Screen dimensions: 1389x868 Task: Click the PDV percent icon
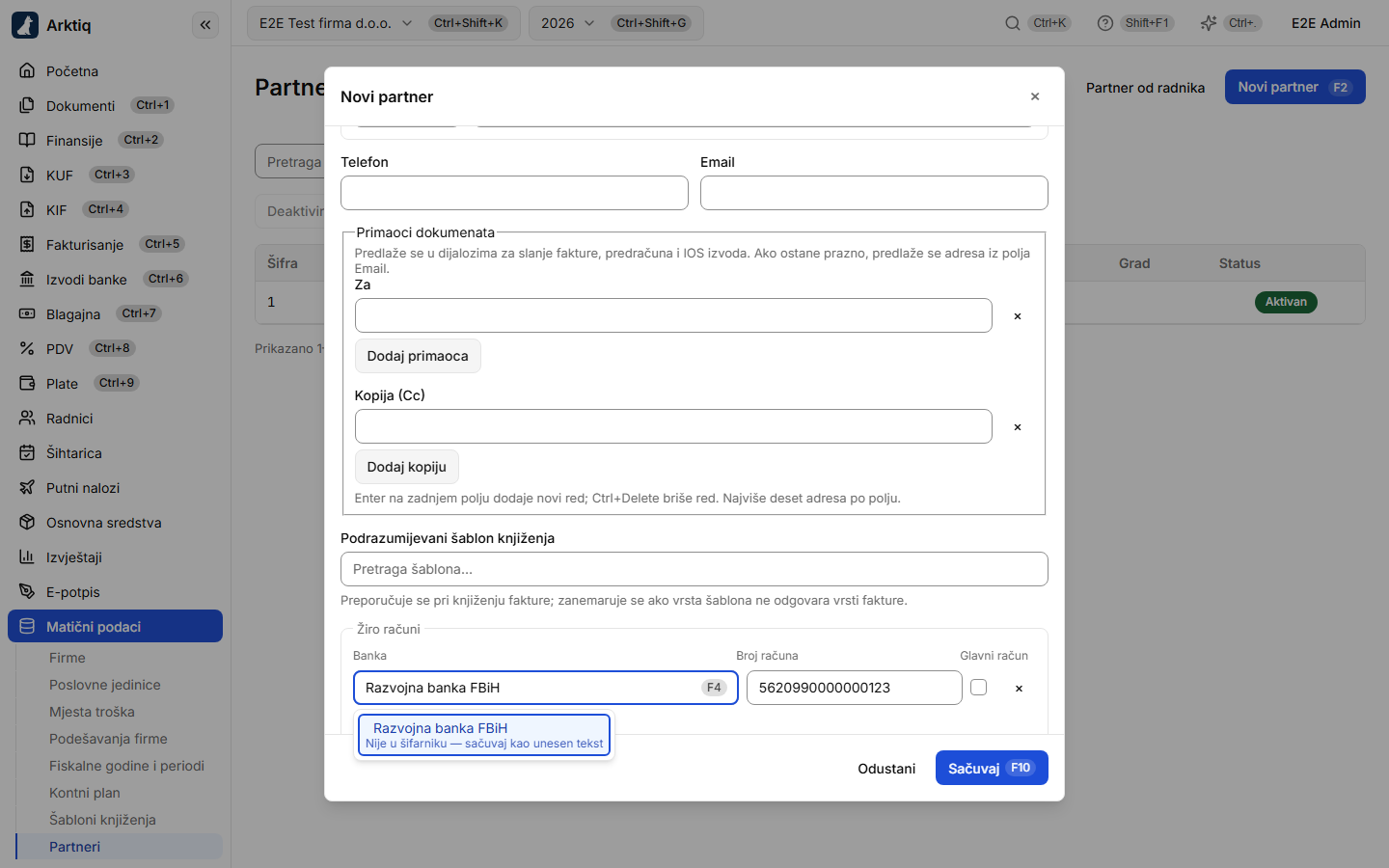tap(27, 349)
